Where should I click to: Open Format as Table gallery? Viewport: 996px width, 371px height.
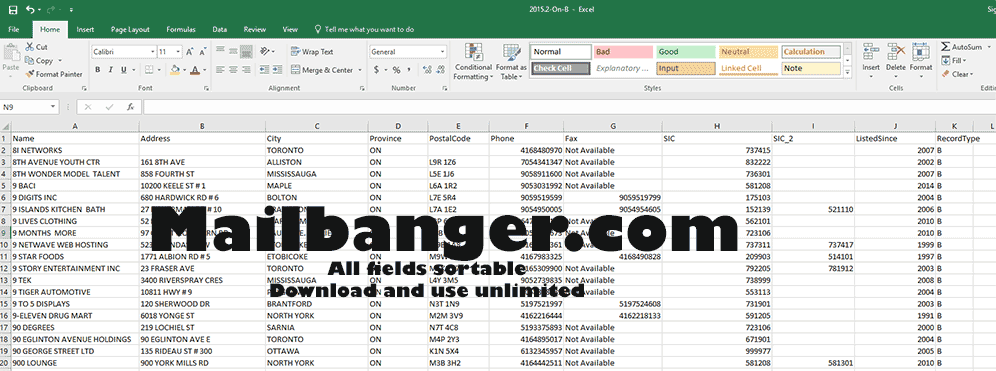click(x=511, y=62)
